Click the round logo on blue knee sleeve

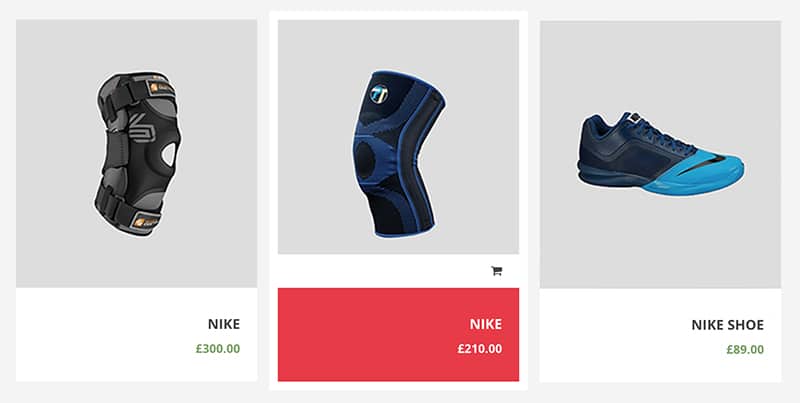(x=379, y=94)
